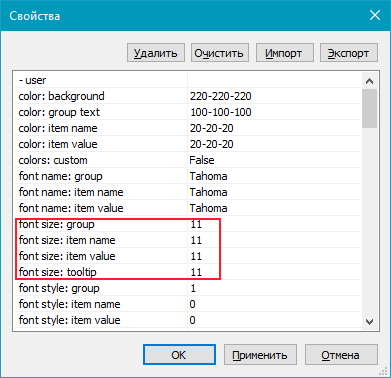Select the font size: group row
Image resolution: width=391 pixels, height=378 pixels.
click(188, 224)
